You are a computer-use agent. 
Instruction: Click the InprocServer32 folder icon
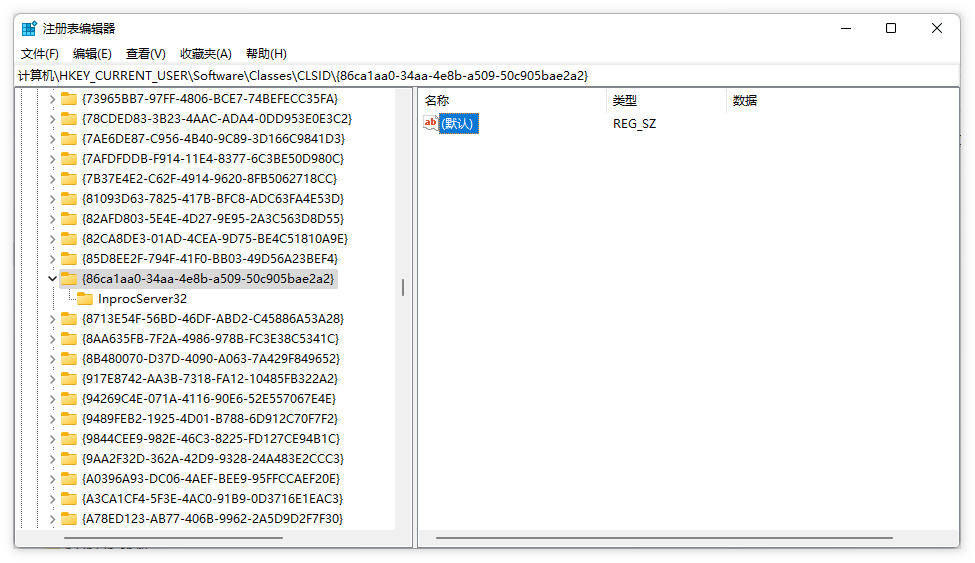[85, 298]
